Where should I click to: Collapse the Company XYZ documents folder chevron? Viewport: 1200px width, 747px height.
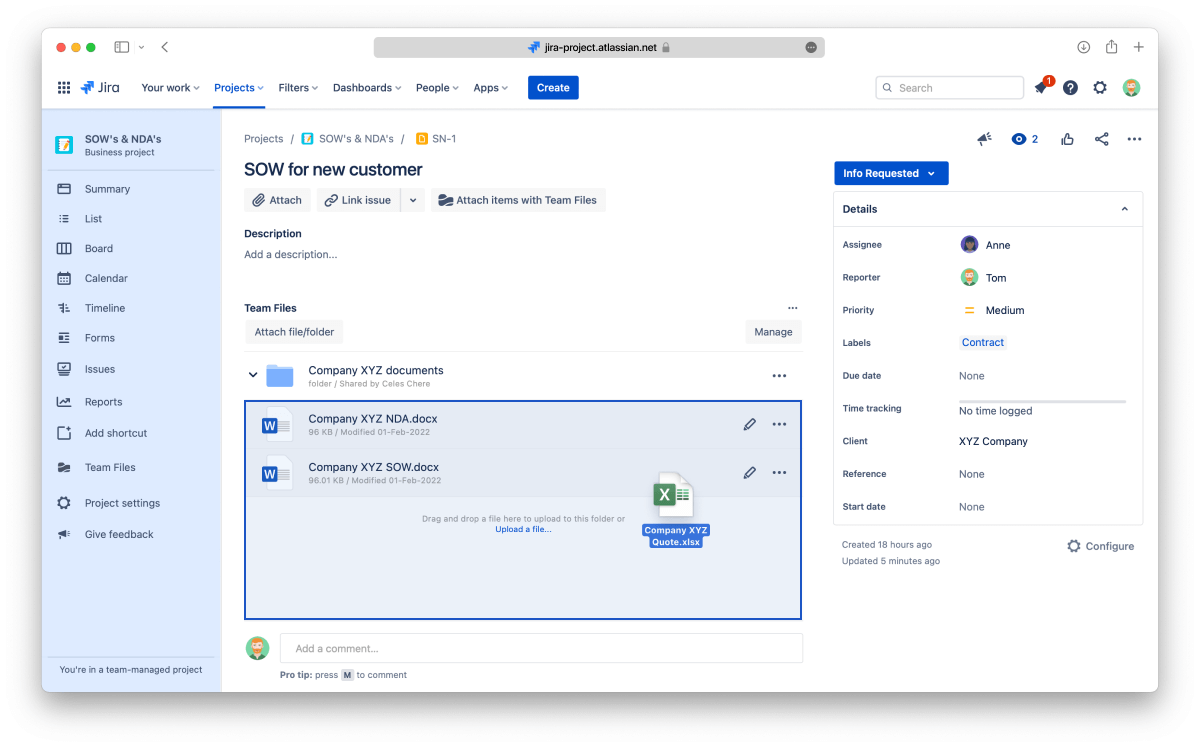pyautogui.click(x=253, y=376)
